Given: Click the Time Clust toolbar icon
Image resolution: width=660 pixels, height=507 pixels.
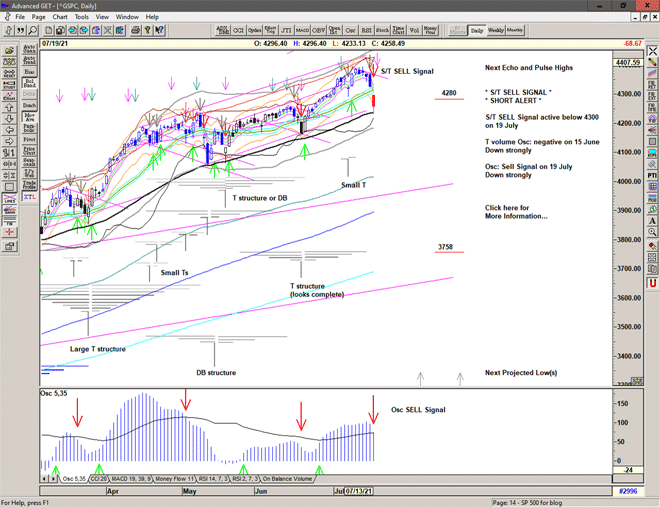Looking at the screenshot, I should [x=399, y=31].
